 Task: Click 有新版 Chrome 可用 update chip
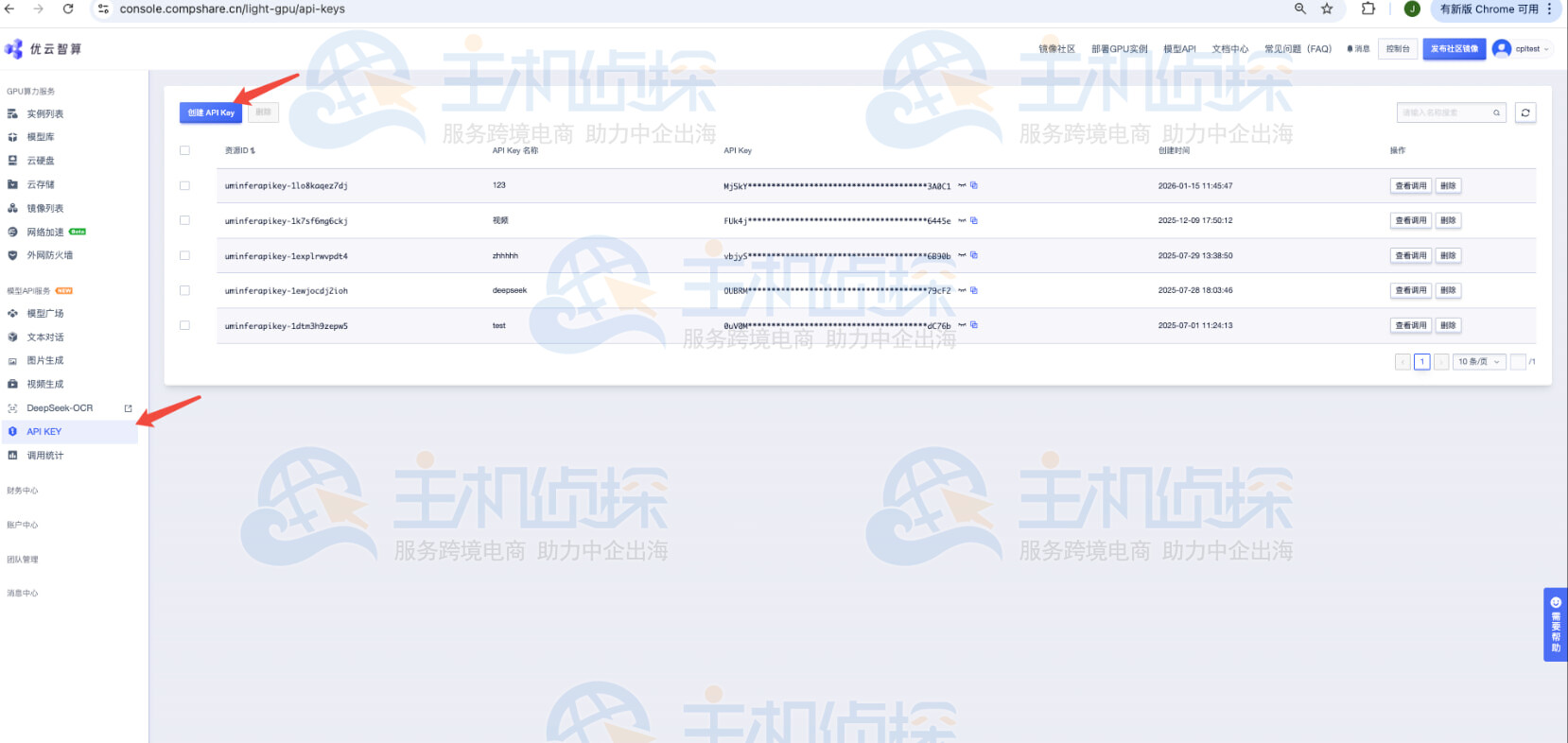1489,9
